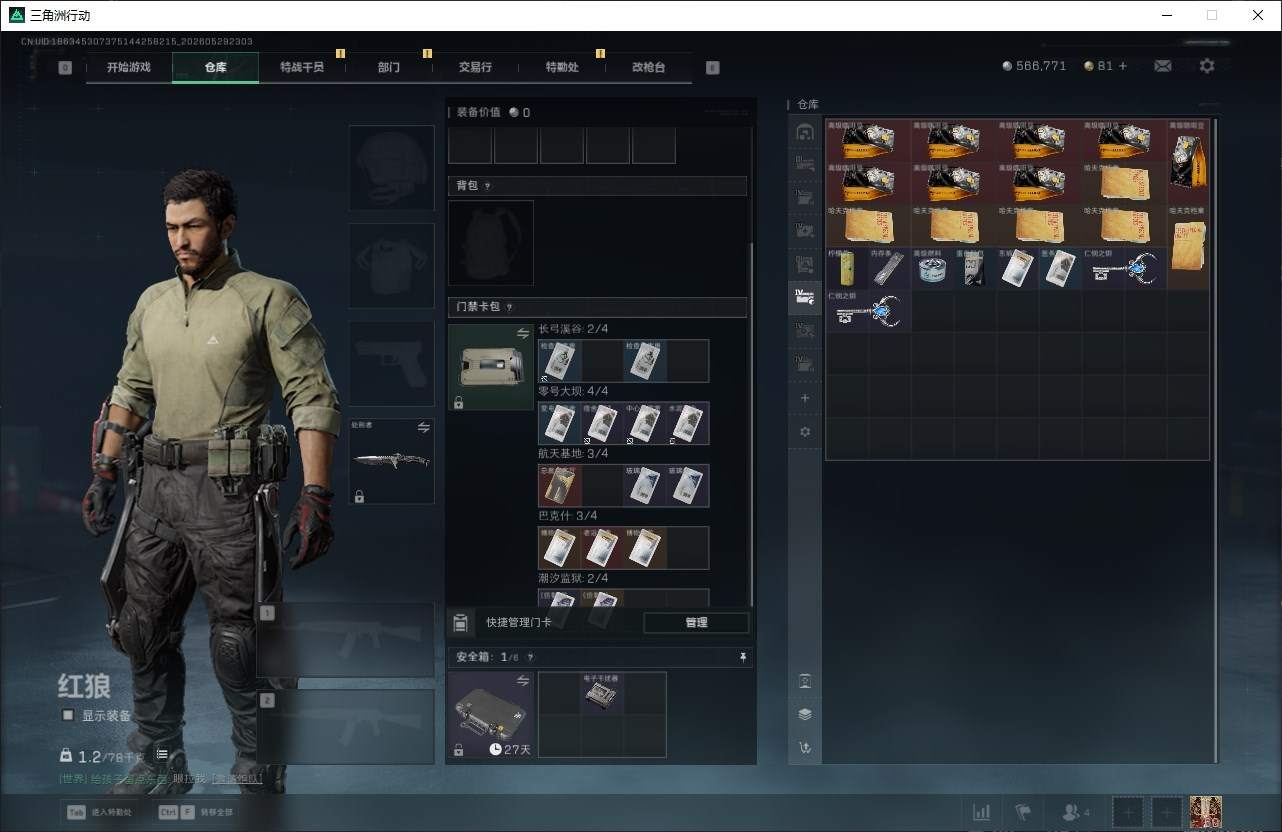Select the 电子干扰器 item in the safe box

pyautogui.click(x=602, y=693)
